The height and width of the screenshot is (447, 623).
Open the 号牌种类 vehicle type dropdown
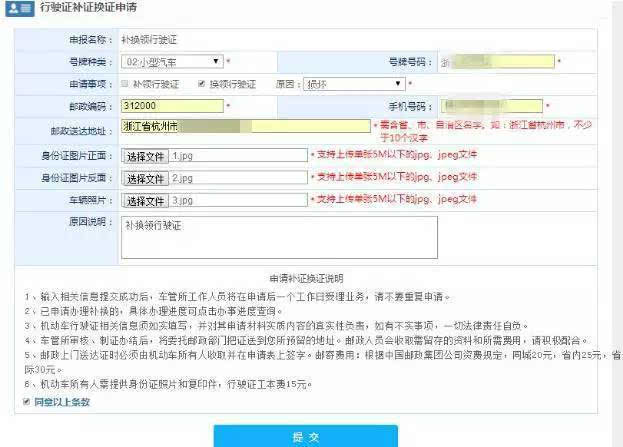coord(171,62)
